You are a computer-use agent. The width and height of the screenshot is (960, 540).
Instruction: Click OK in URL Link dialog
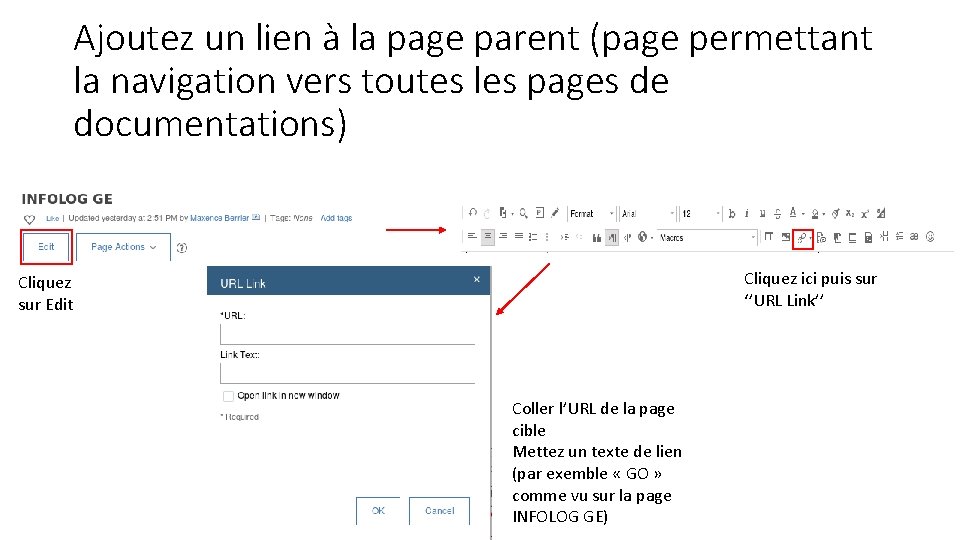point(378,511)
